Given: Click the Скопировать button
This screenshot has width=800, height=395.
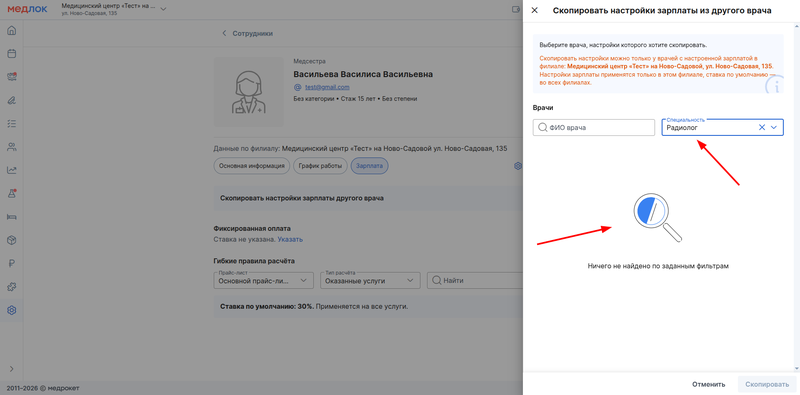Looking at the screenshot, I should (767, 384).
